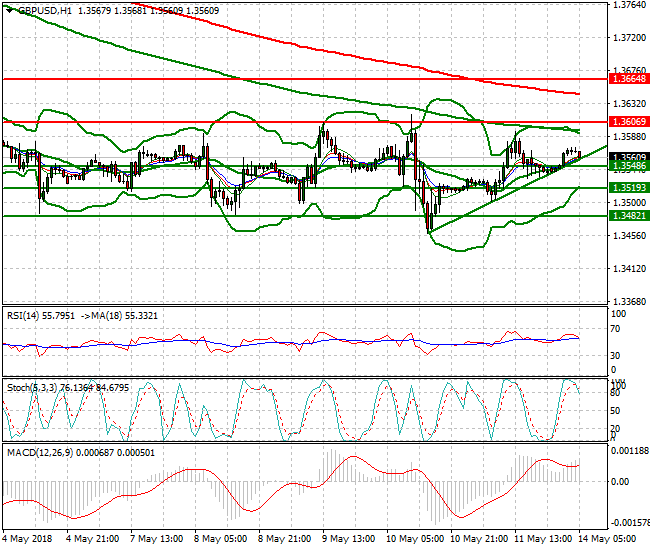
Task: Select the red 1.36648 resistance price tag
Action: [629, 79]
